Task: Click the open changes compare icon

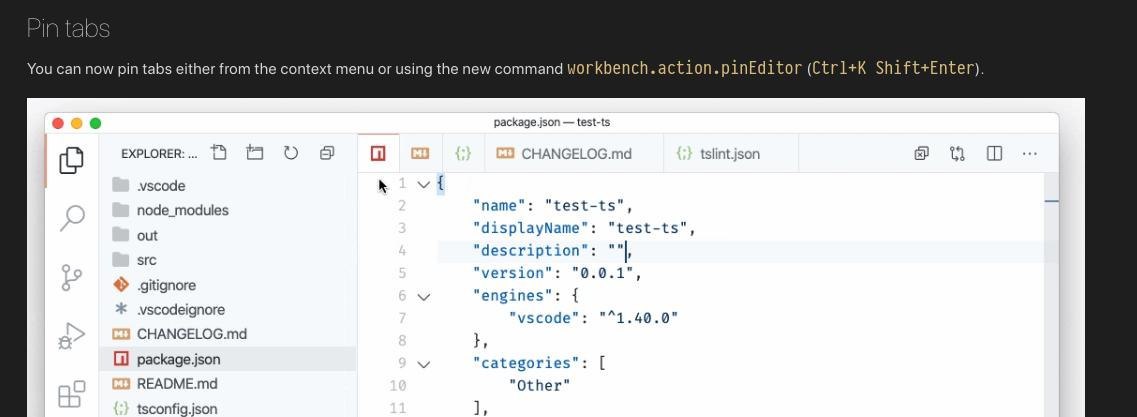Action: point(957,154)
